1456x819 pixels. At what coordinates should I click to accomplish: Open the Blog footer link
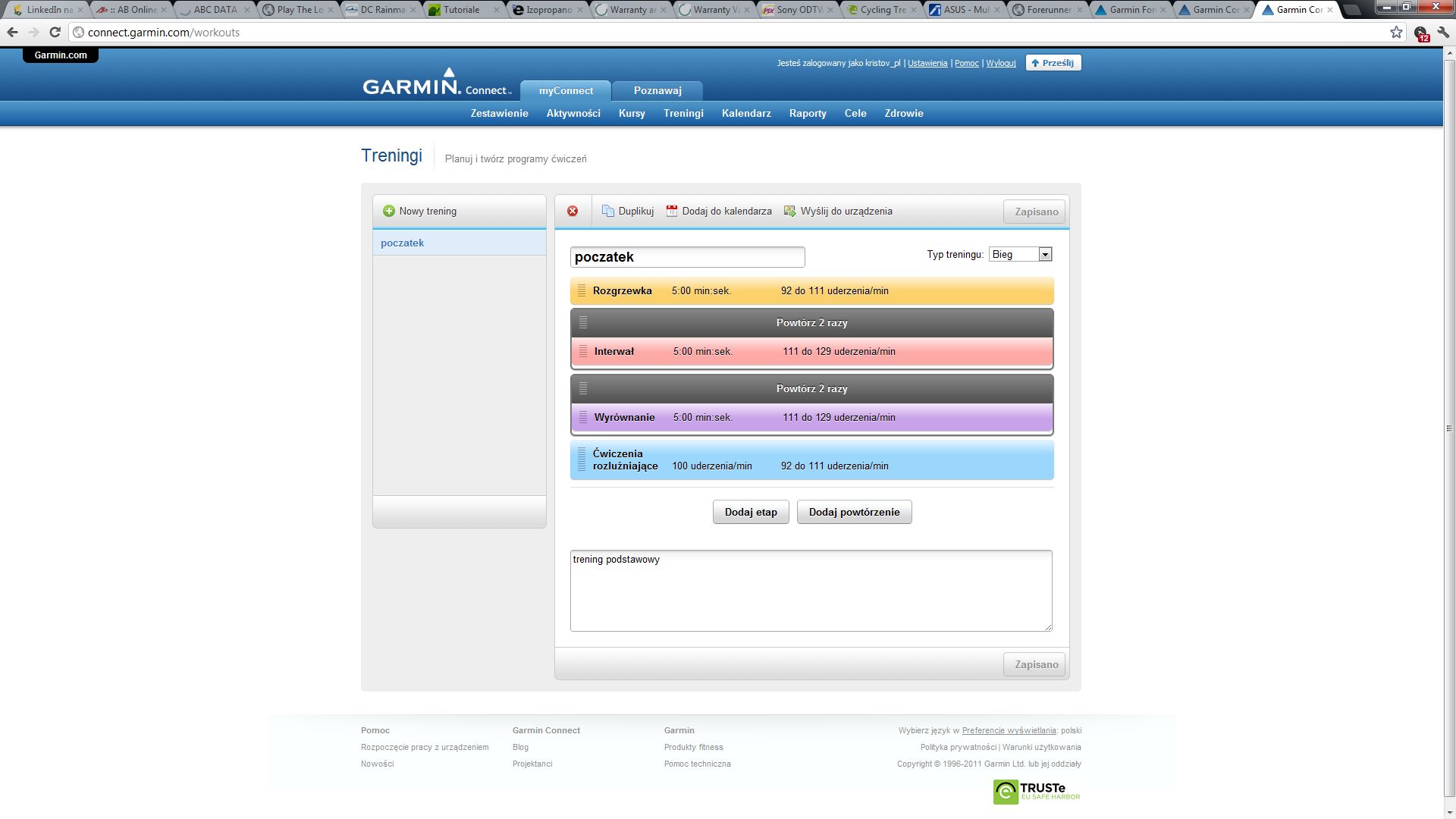[x=520, y=748]
